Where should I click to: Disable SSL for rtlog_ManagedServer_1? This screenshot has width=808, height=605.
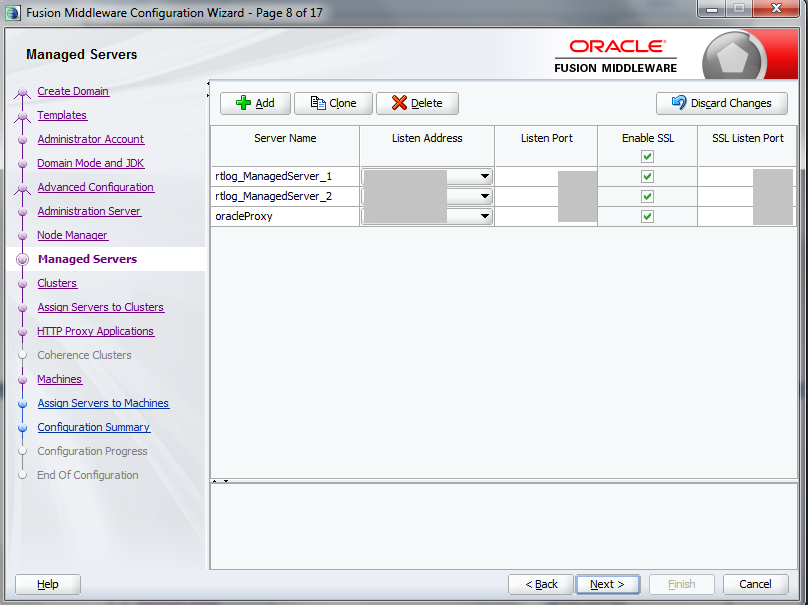tap(647, 177)
